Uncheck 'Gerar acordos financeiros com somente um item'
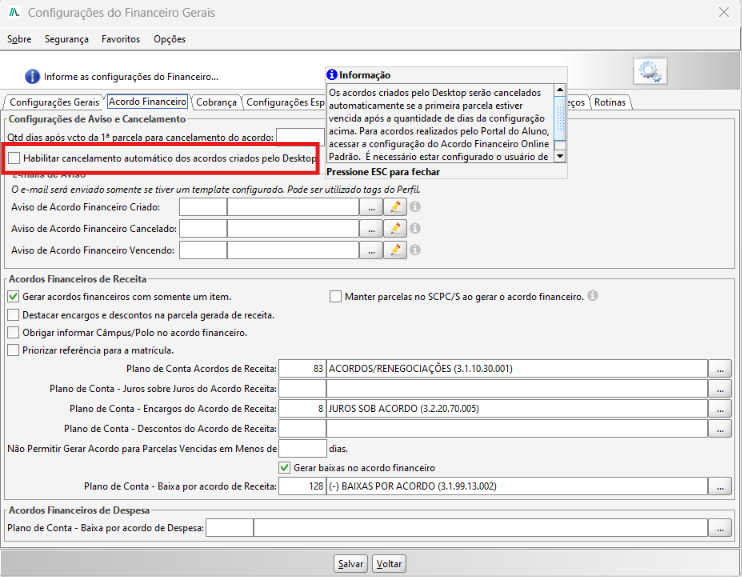 point(13,297)
